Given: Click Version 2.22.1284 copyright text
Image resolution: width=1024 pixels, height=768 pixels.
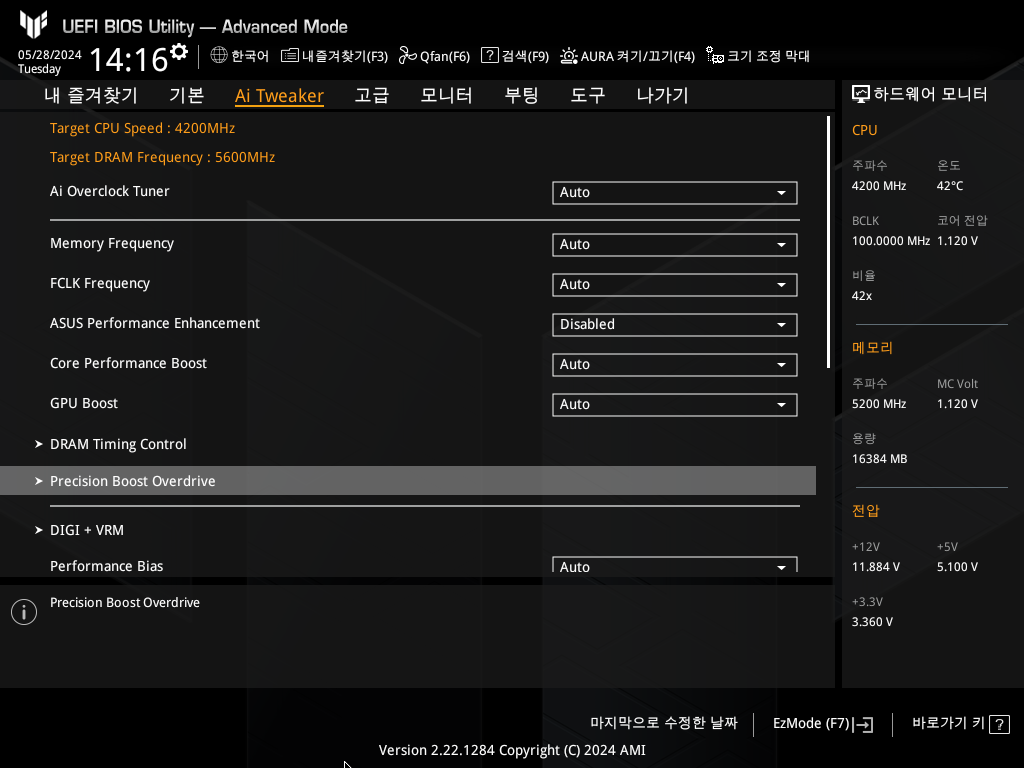Looking at the screenshot, I should [x=512, y=750].
